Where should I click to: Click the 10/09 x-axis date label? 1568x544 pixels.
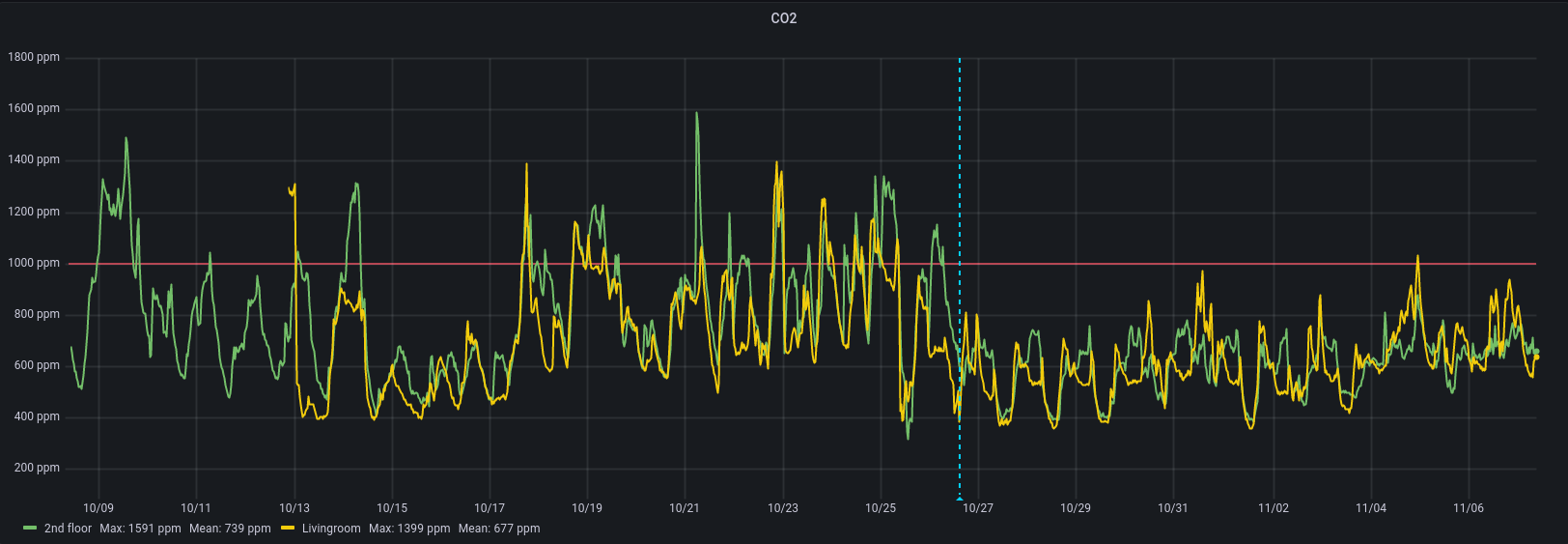click(x=98, y=508)
